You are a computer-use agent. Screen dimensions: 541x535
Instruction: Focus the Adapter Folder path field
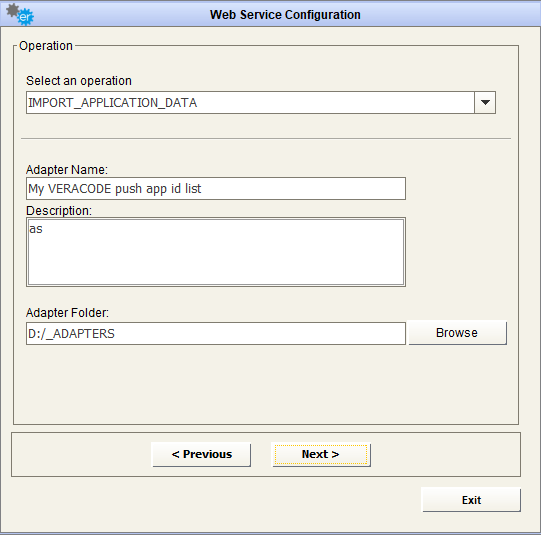click(x=216, y=334)
